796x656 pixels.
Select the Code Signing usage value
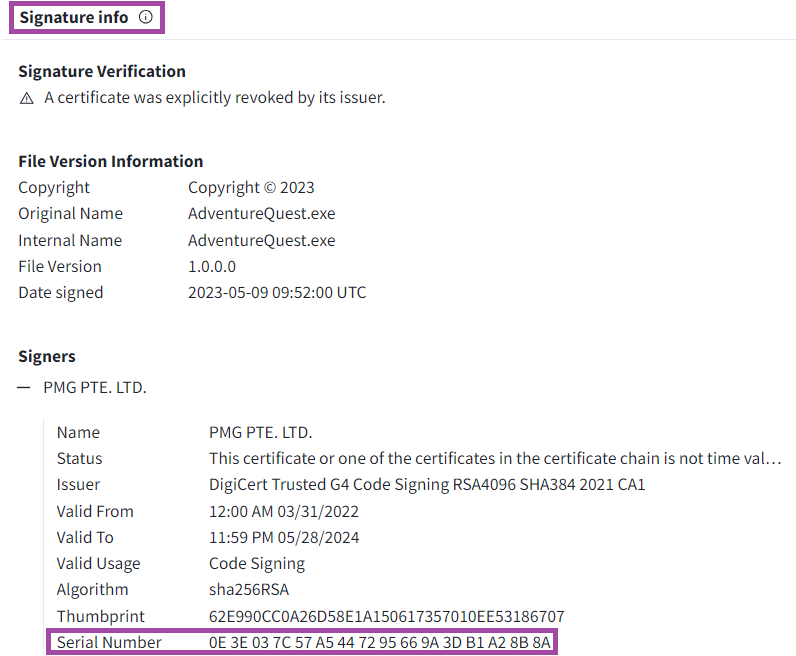coord(257,564)
